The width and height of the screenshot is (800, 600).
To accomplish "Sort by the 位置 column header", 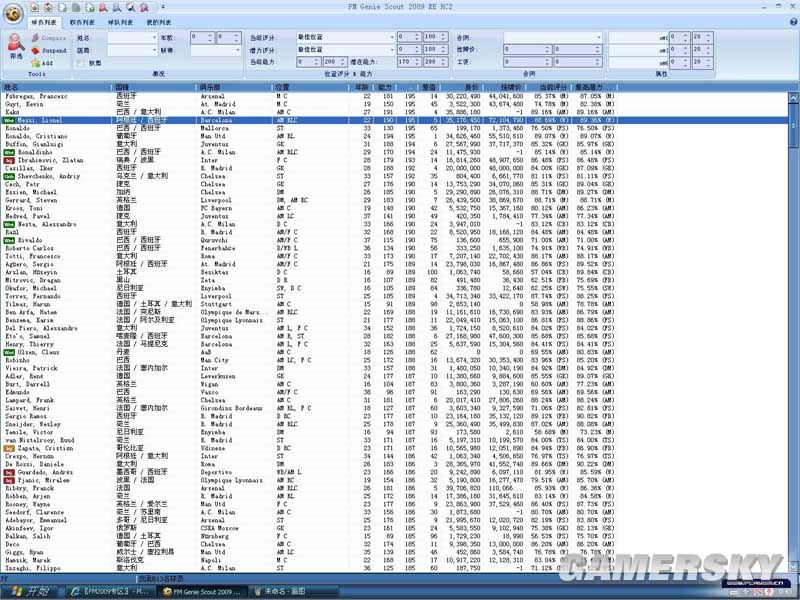I will pos(311,87).
